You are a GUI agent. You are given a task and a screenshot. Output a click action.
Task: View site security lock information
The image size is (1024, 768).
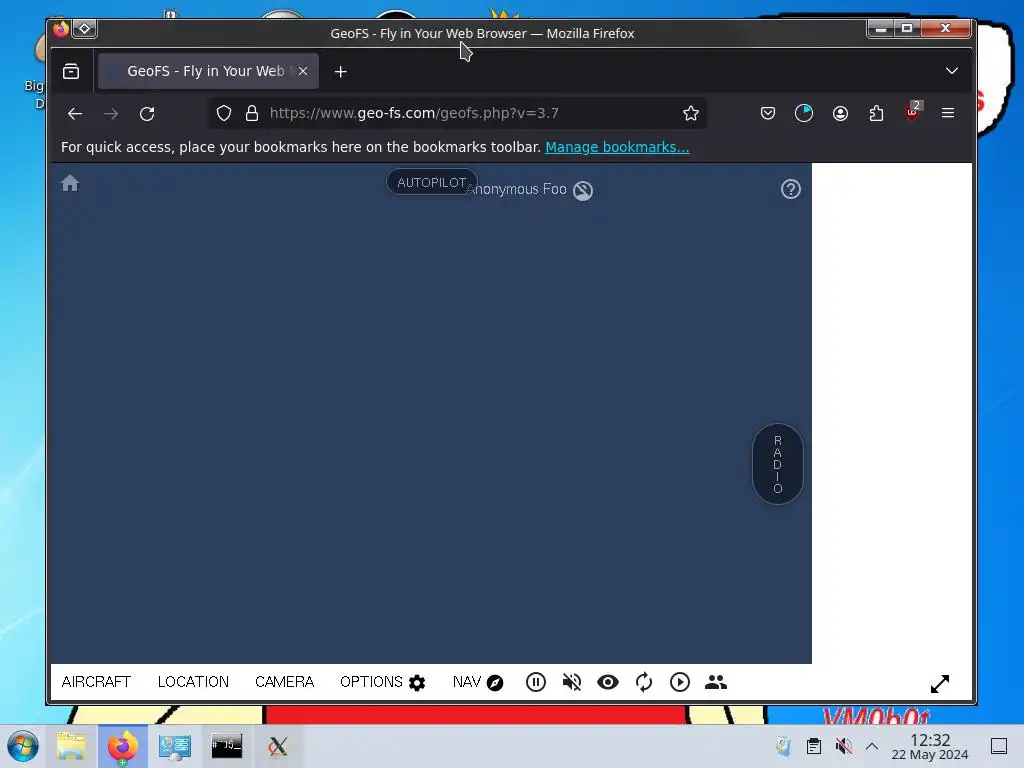click(252, 114)
